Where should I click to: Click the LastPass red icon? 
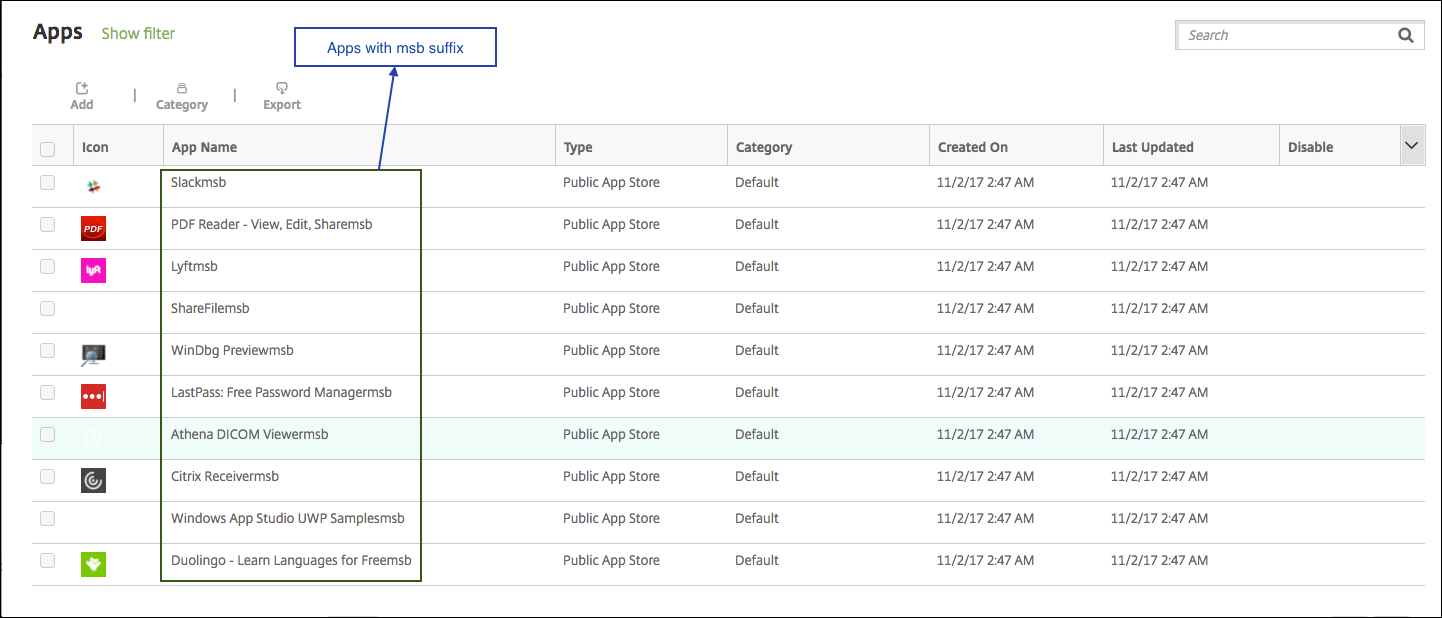pyautogui.click(x=93, y=396)
